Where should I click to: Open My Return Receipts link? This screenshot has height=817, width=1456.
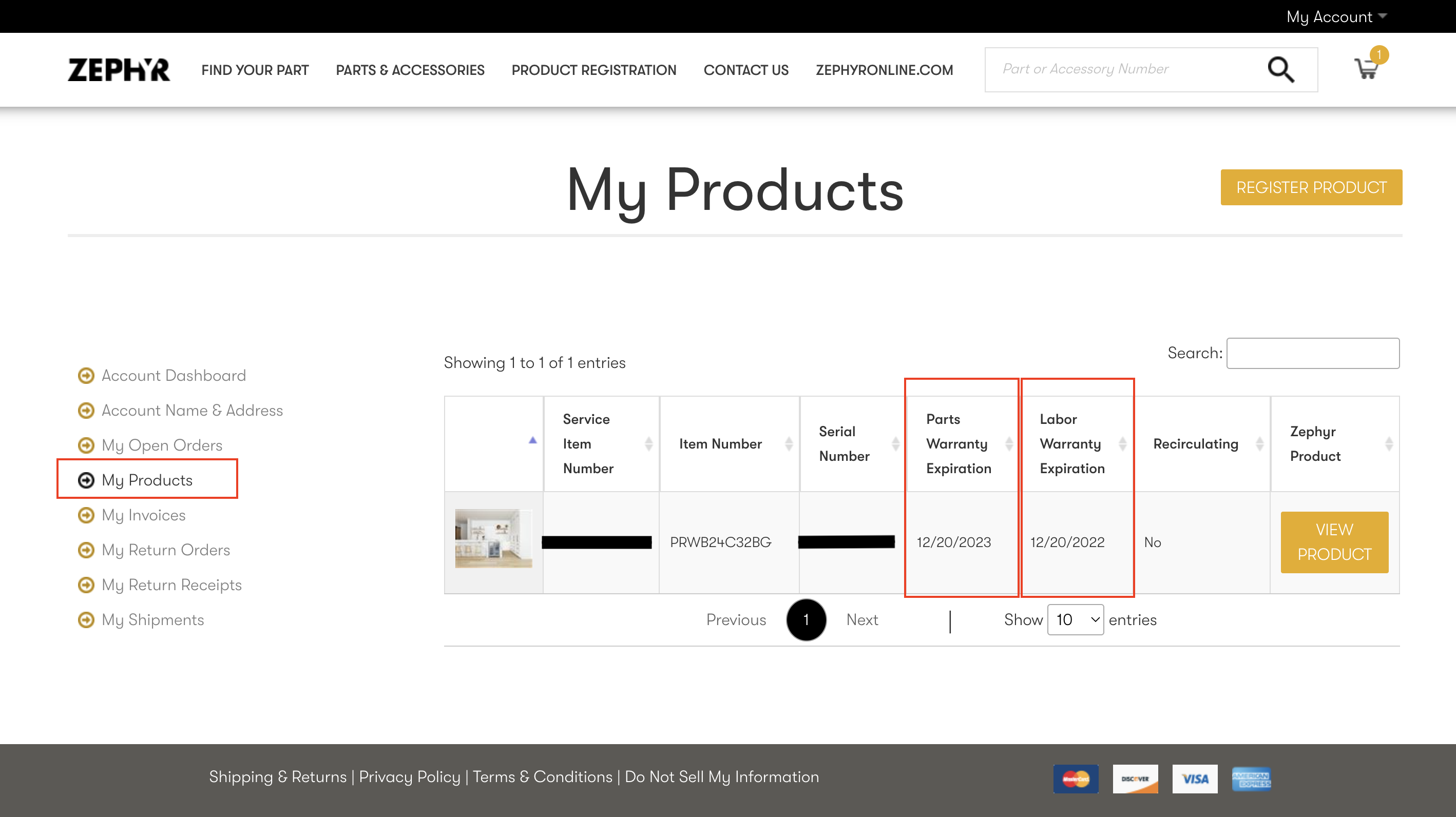(171, 585)
